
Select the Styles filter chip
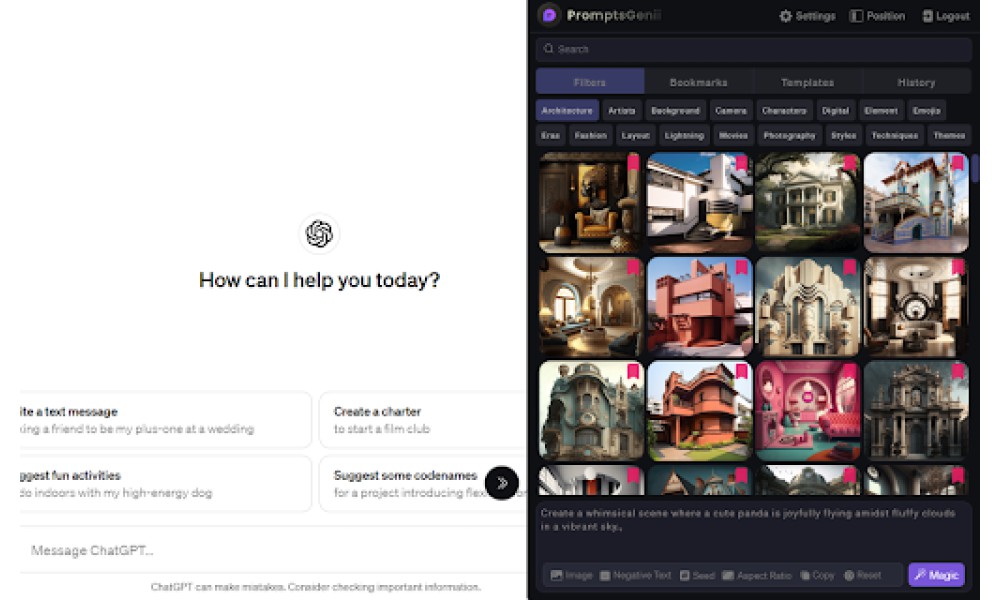pos(843,135)
